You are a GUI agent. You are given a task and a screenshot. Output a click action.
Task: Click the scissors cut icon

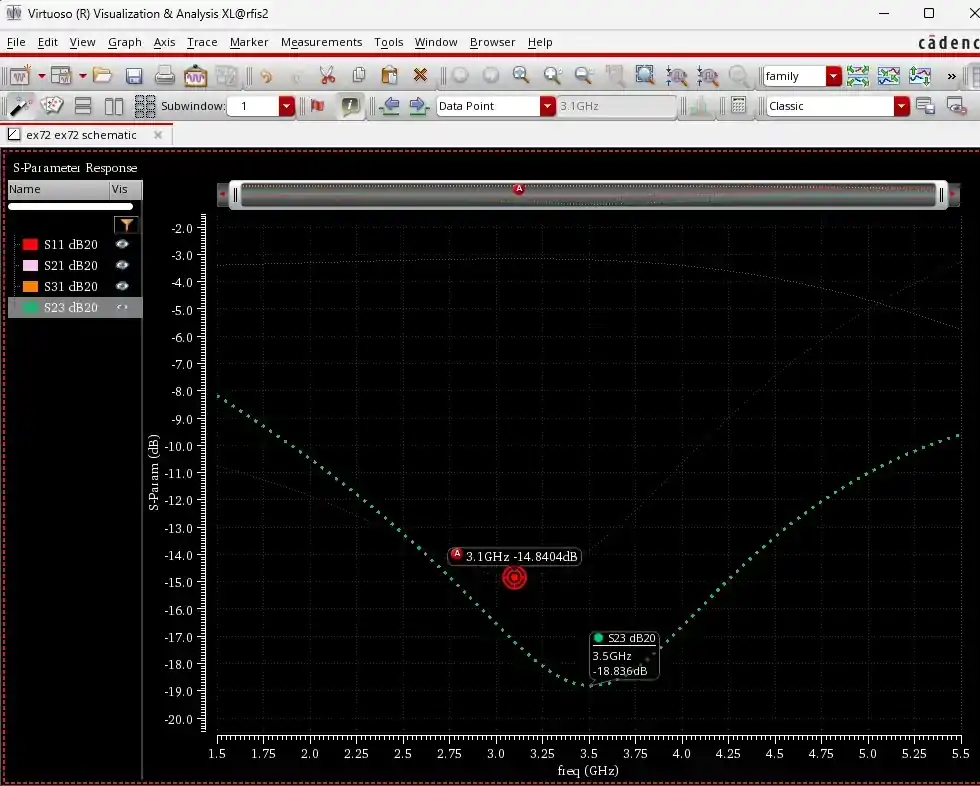327,76
